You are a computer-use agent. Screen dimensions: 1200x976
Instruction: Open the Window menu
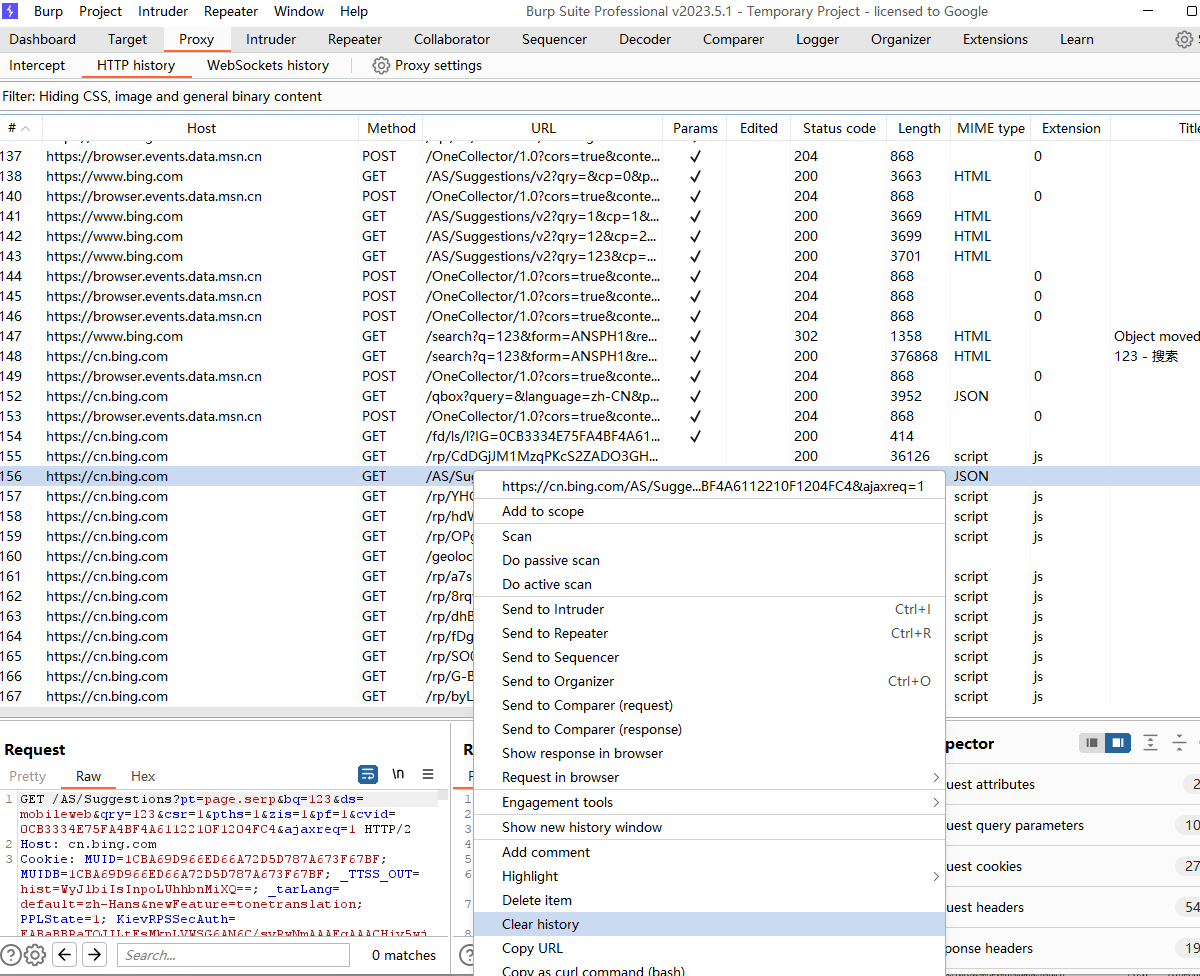coord(299,11)
